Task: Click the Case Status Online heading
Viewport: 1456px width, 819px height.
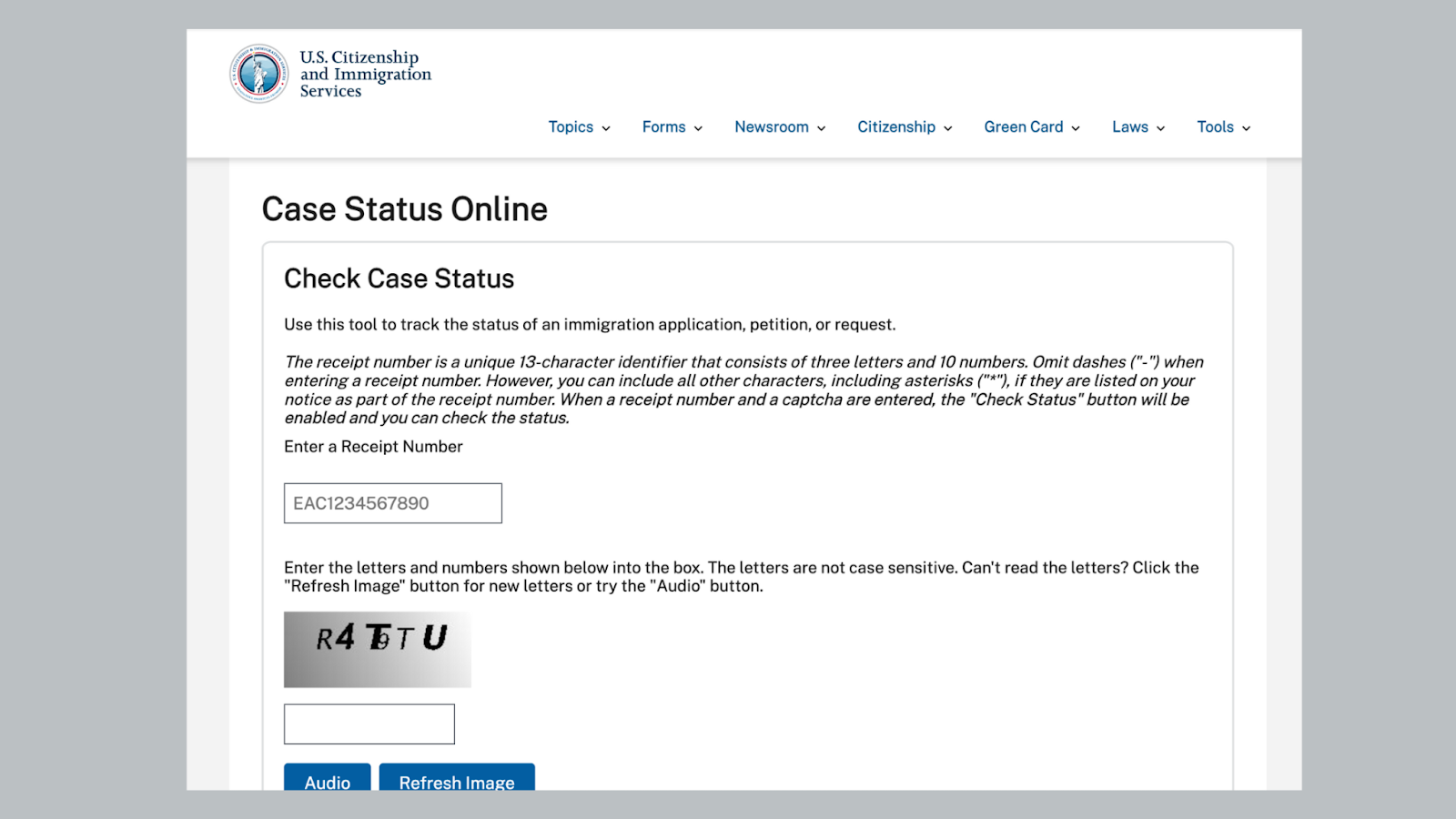Action: pyautogui.click(x=405, y=209)
